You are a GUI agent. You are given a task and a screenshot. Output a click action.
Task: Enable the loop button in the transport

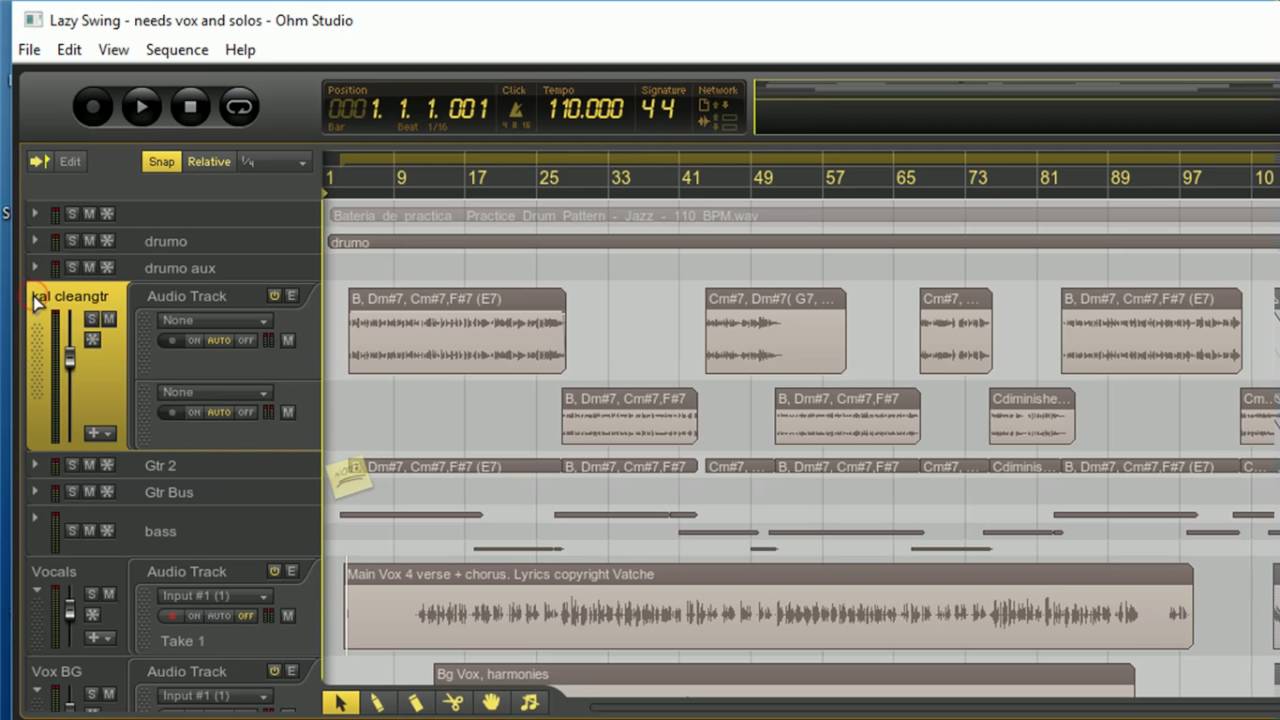tap(239, 106)
